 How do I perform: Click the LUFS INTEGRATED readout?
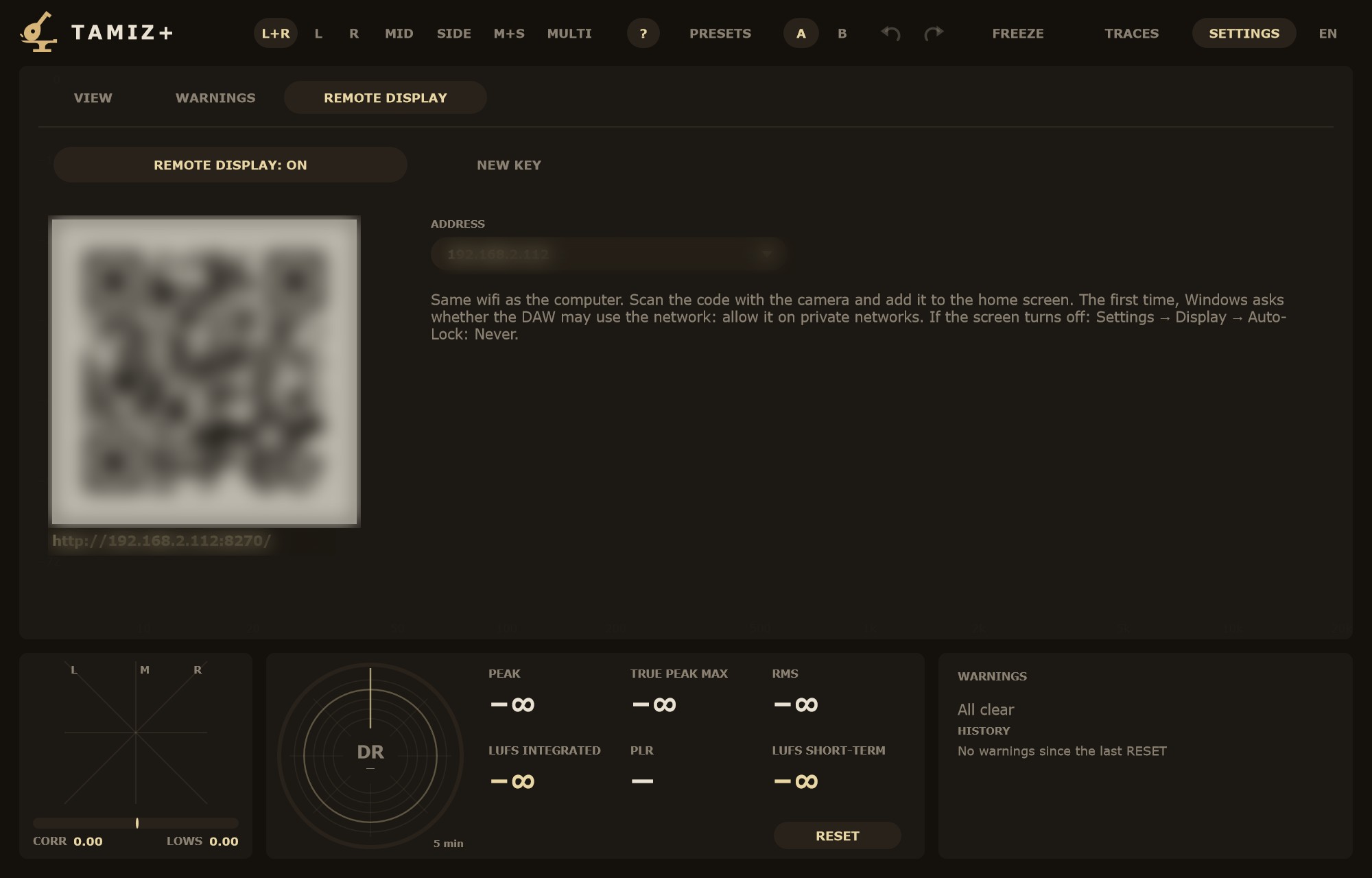click(x=512, y=781)
